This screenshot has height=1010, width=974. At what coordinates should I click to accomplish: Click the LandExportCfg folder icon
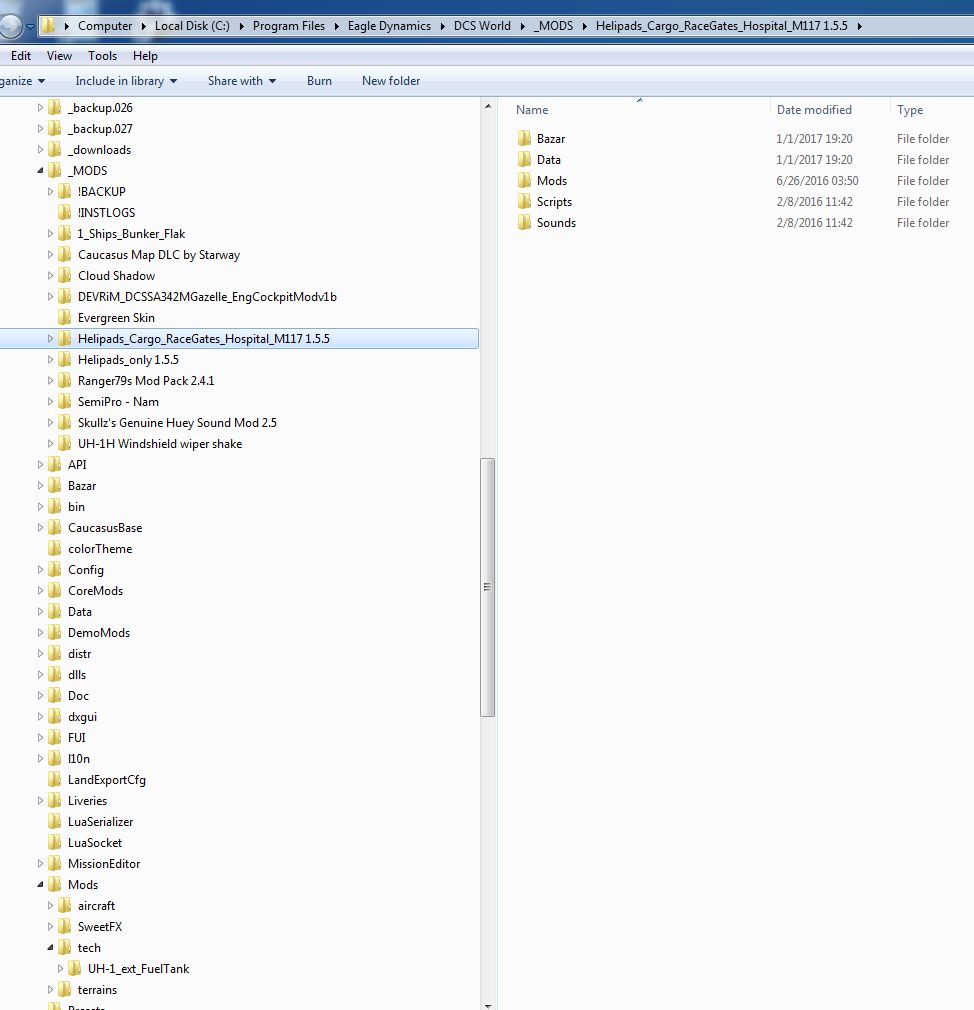(x=55, y=780)
